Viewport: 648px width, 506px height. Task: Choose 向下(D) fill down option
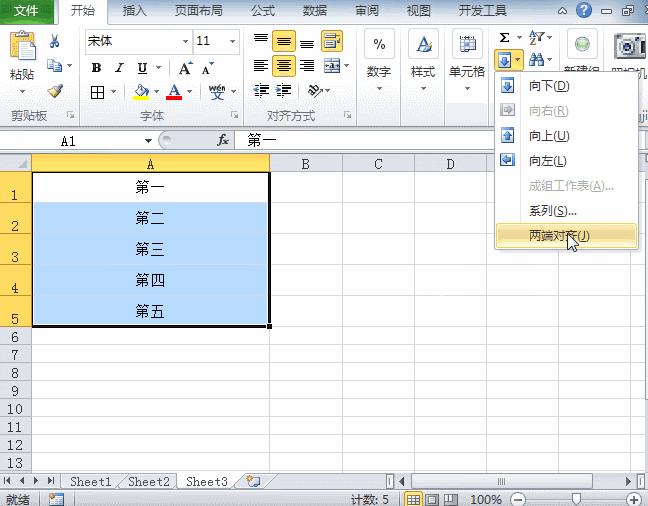click(566, 86)
